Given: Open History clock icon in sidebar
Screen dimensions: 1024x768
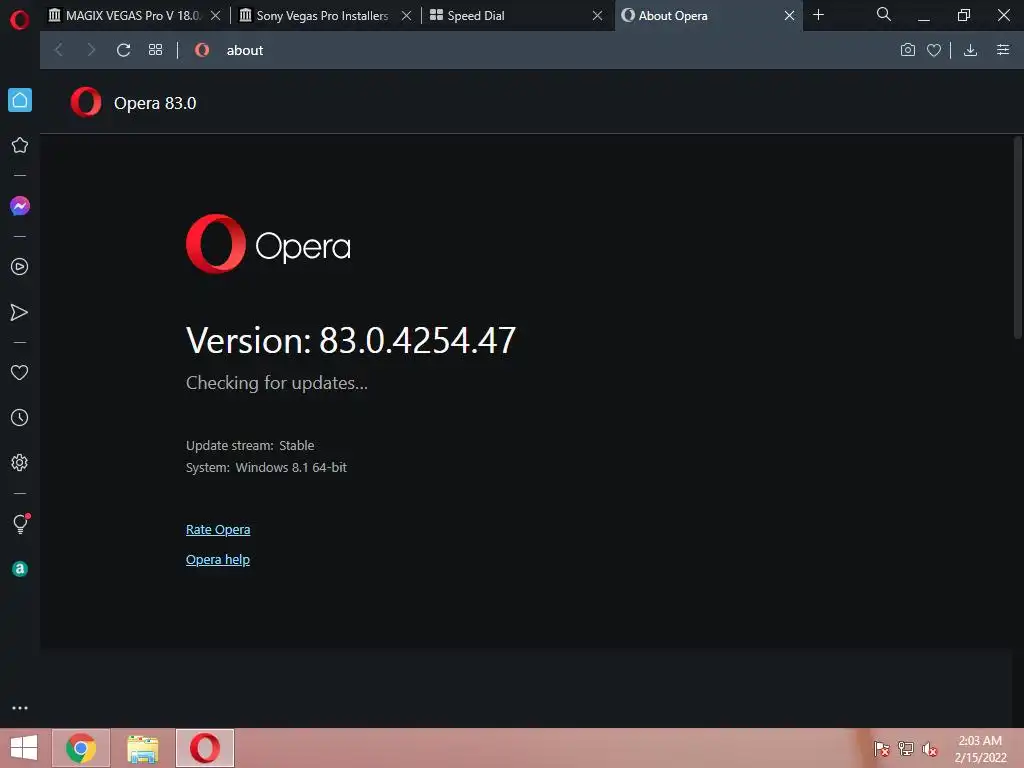Looking at the screenshot, I should click(x=20, y=417).
